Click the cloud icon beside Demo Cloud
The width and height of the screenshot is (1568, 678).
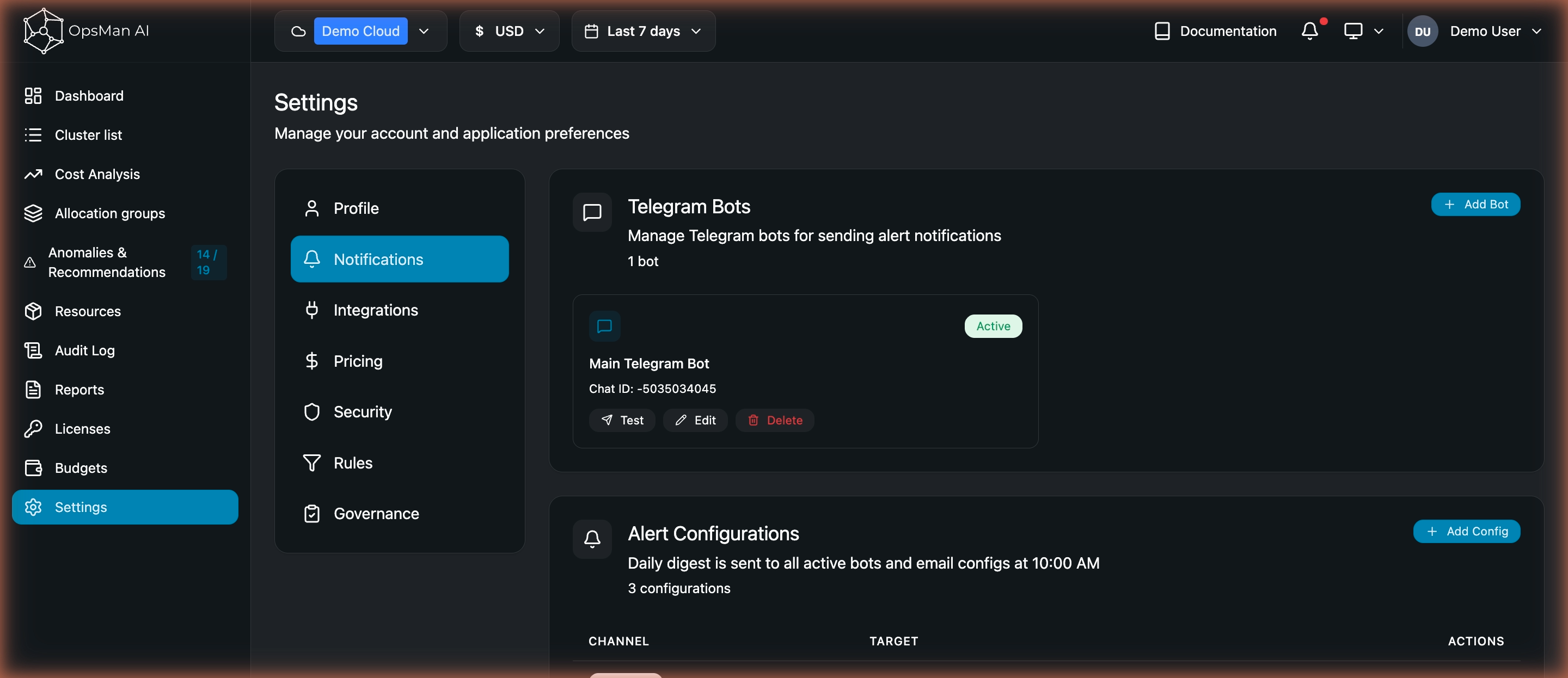(298, 31)
